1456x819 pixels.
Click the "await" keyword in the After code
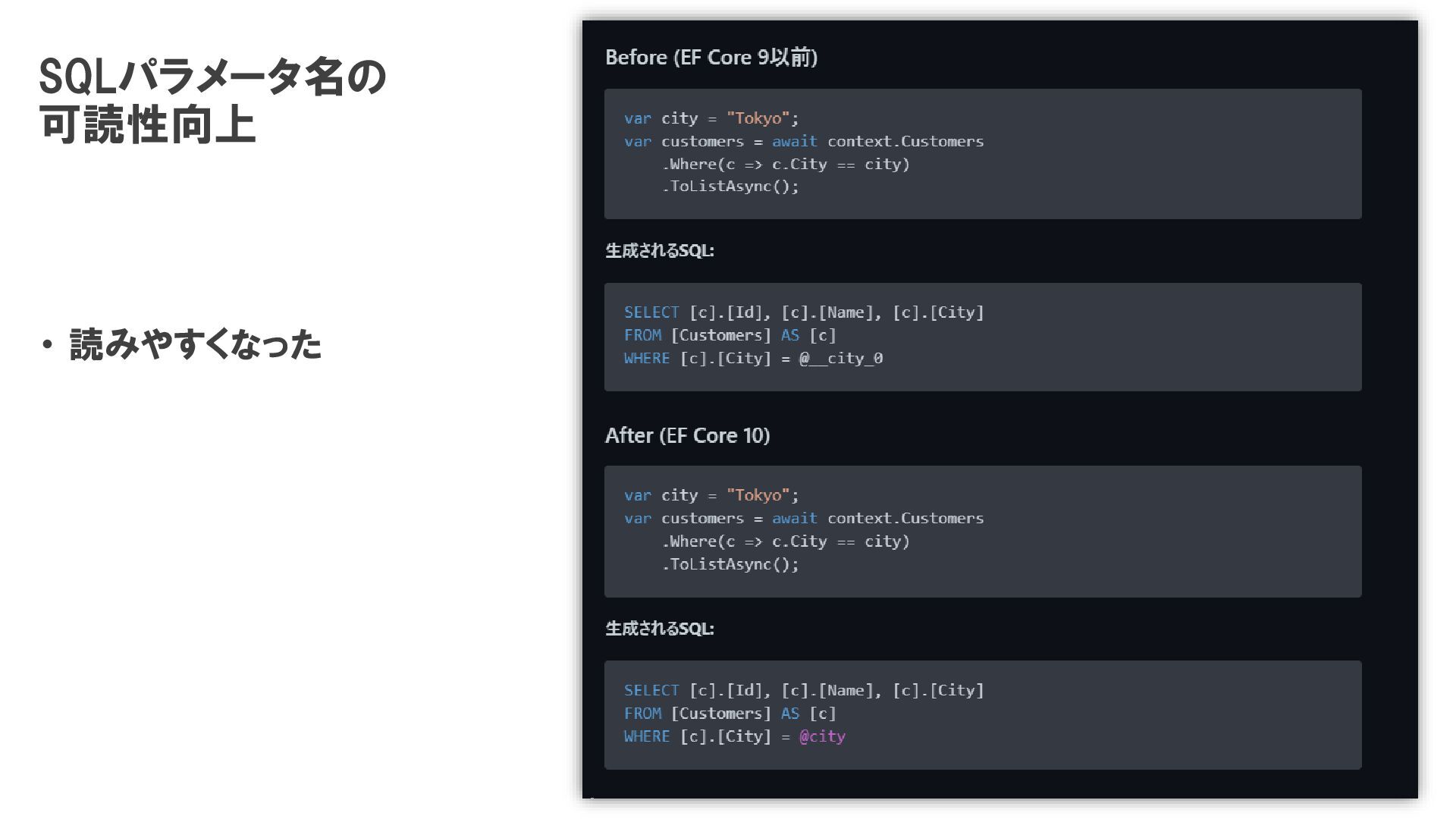click(794, 518)
